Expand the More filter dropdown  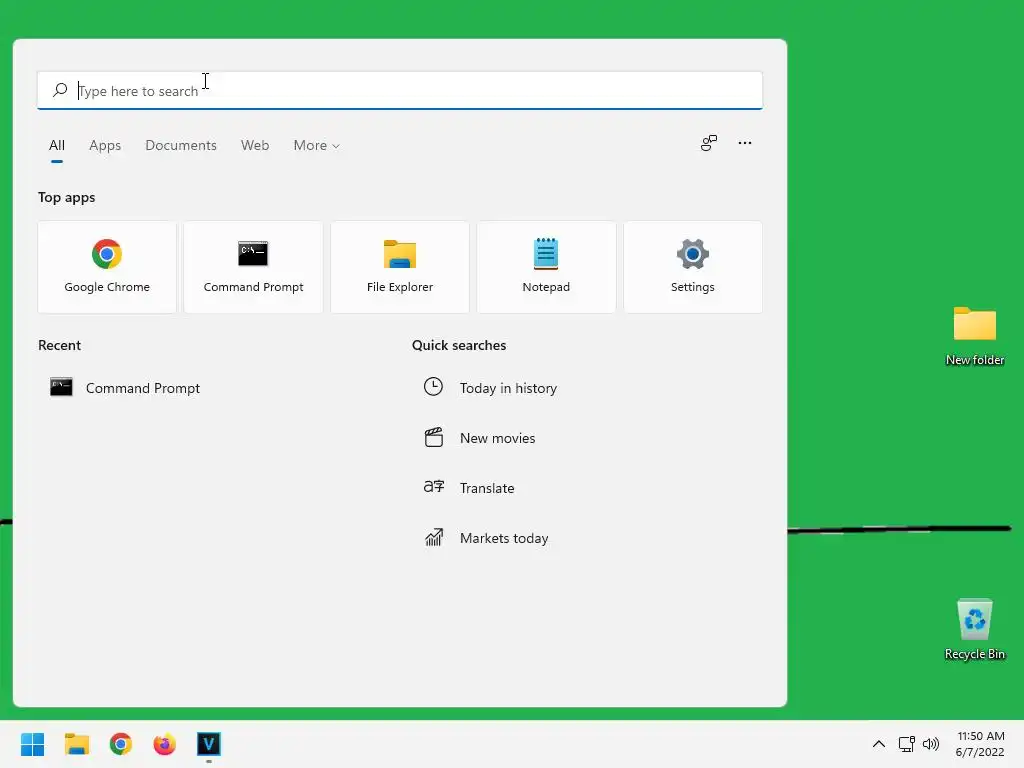(x=317, y=145)
